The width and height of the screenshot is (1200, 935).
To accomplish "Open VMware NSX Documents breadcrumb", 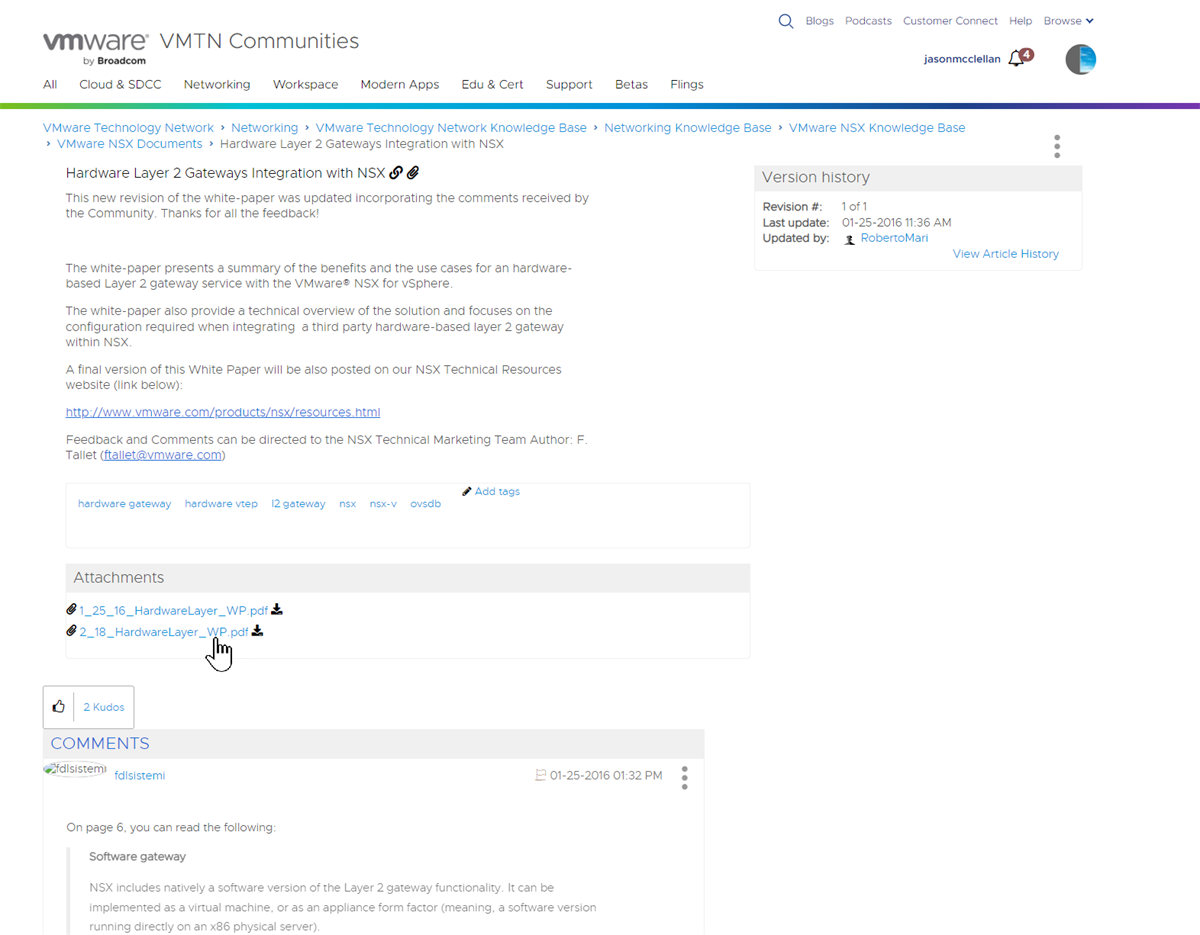I will tap(130, 144).
